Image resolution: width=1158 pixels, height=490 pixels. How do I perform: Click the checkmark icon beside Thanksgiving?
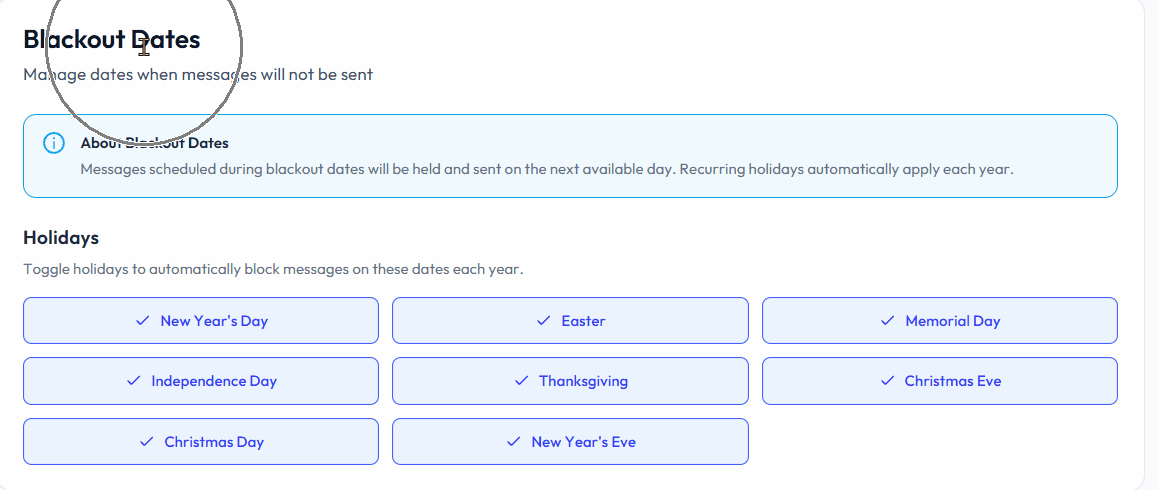(521, 381)
